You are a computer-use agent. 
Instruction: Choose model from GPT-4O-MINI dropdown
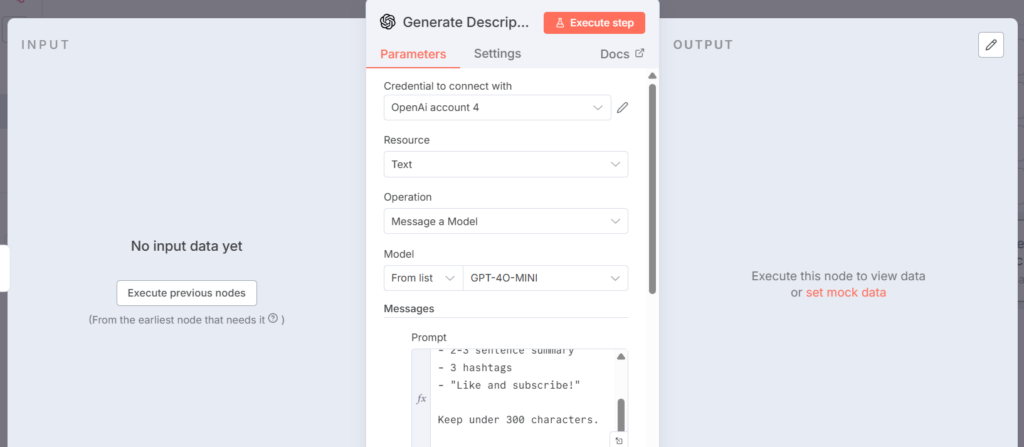[545, 278]
